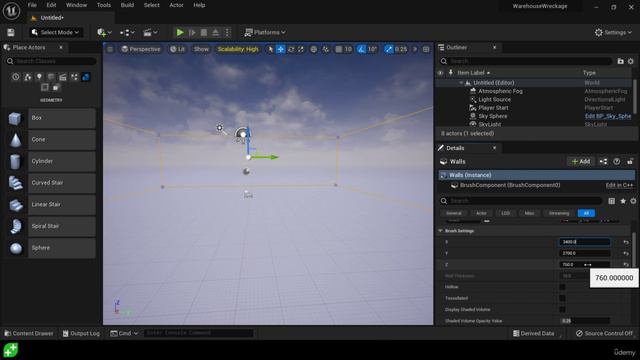
Task: Switch viewport layout with the grid icon
Action: click(x=426, y=49)
